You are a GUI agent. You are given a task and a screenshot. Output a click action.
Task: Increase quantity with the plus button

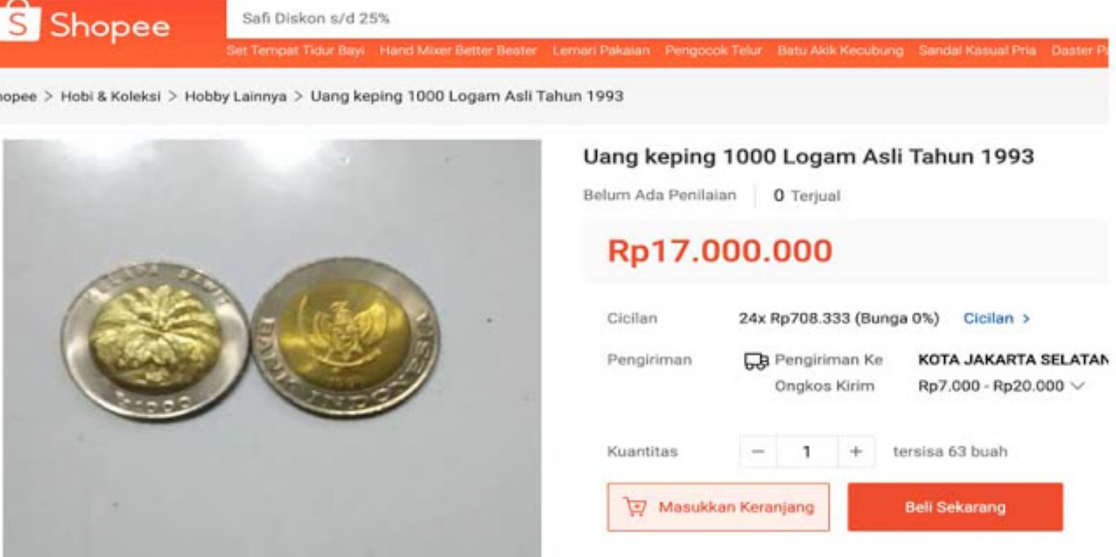pyautogui.click(x=856, y=452)
